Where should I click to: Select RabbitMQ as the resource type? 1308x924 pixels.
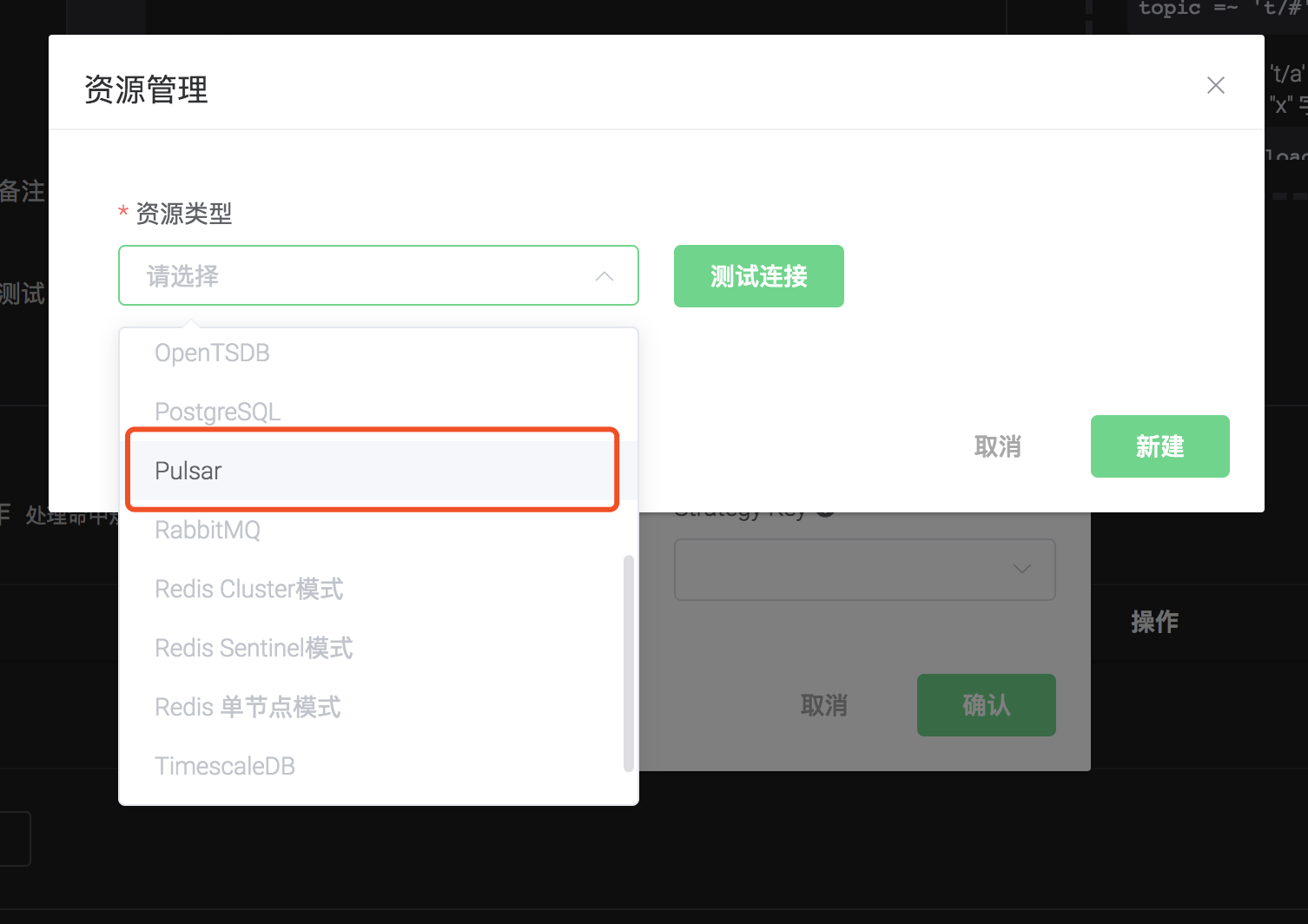coord(208,530)
